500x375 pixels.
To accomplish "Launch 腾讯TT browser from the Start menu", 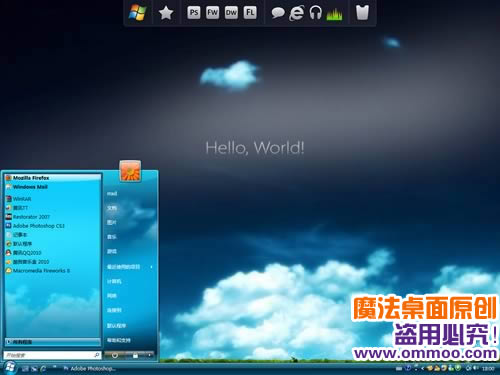I will click(x=53, y=208).
